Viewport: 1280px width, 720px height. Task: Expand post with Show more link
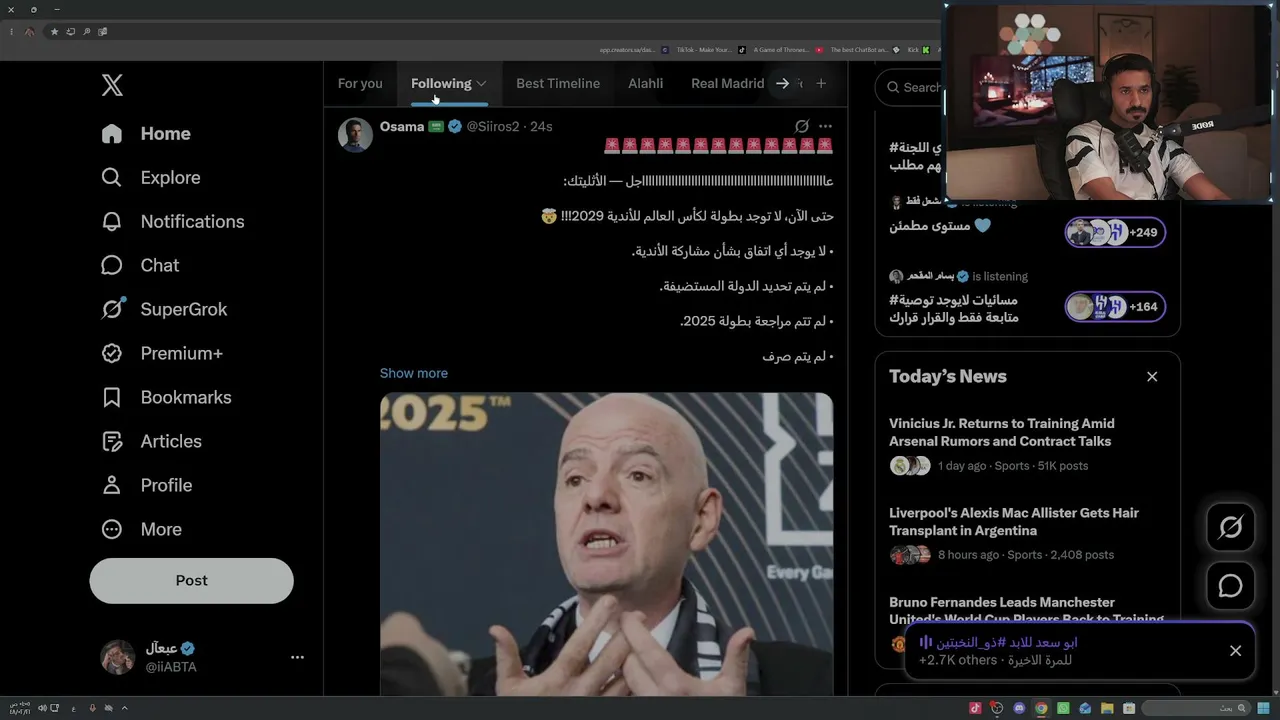(414, 373)
